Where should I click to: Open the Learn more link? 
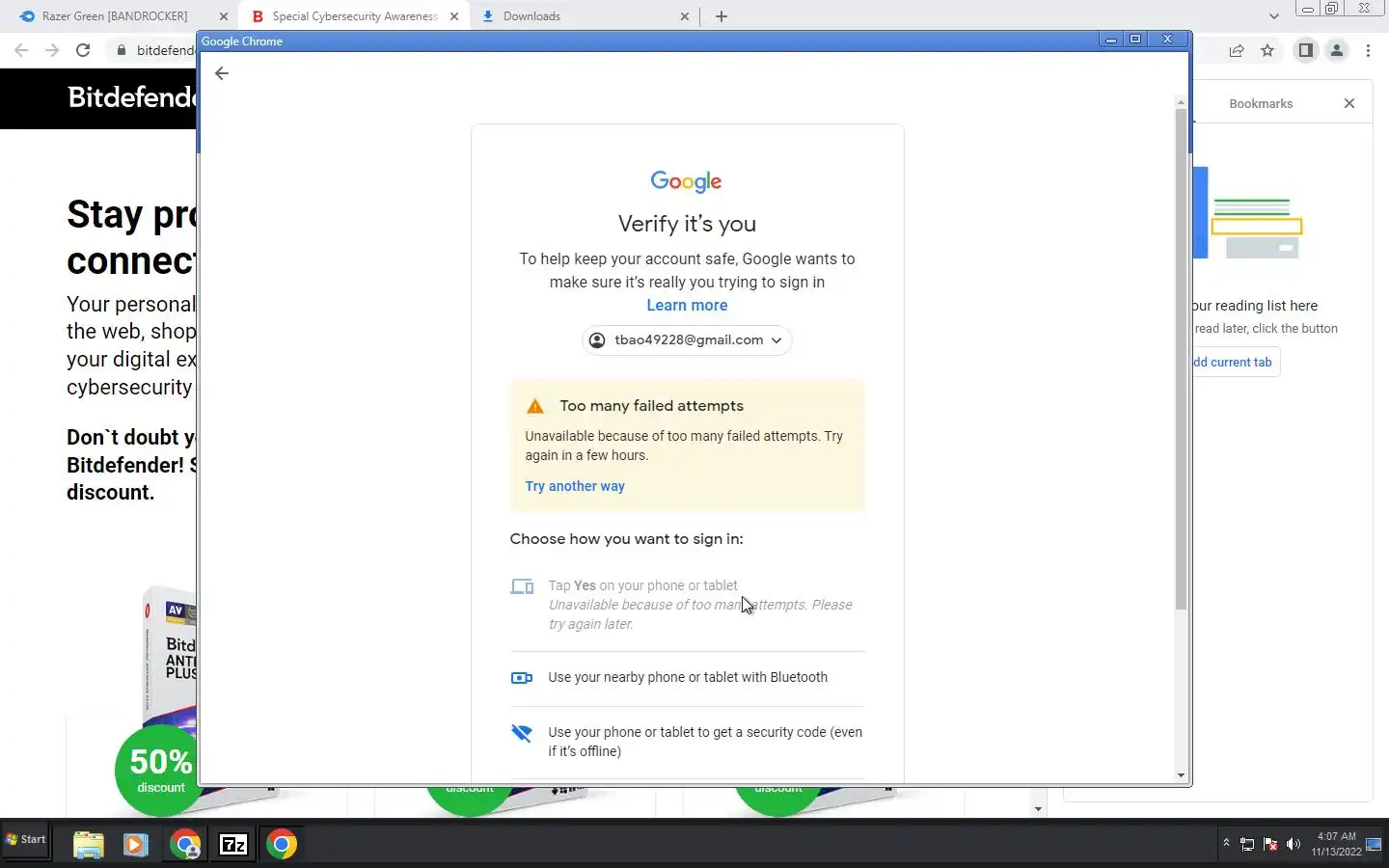click(687, 306)
